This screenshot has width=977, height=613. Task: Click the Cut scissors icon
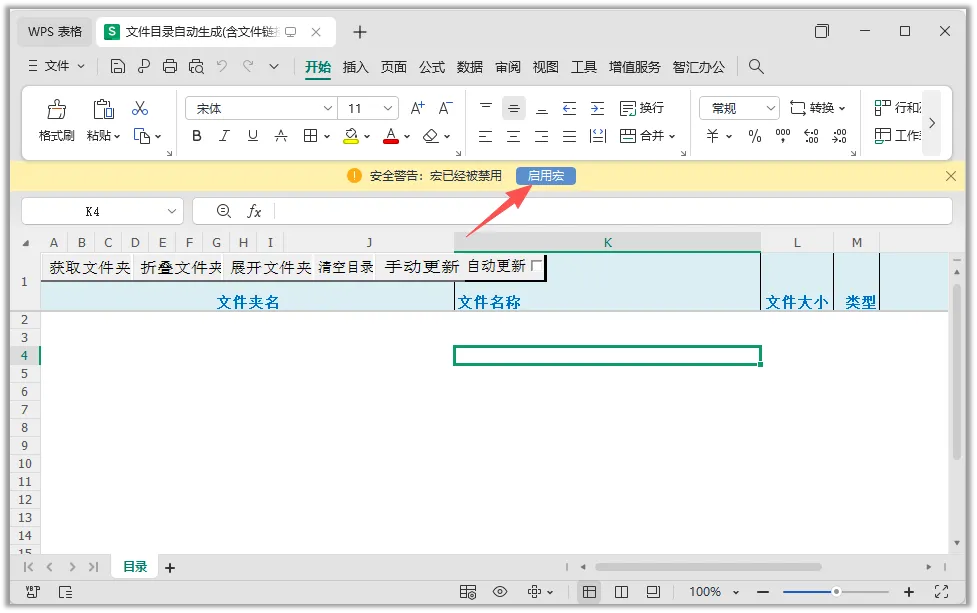(140, 108)
